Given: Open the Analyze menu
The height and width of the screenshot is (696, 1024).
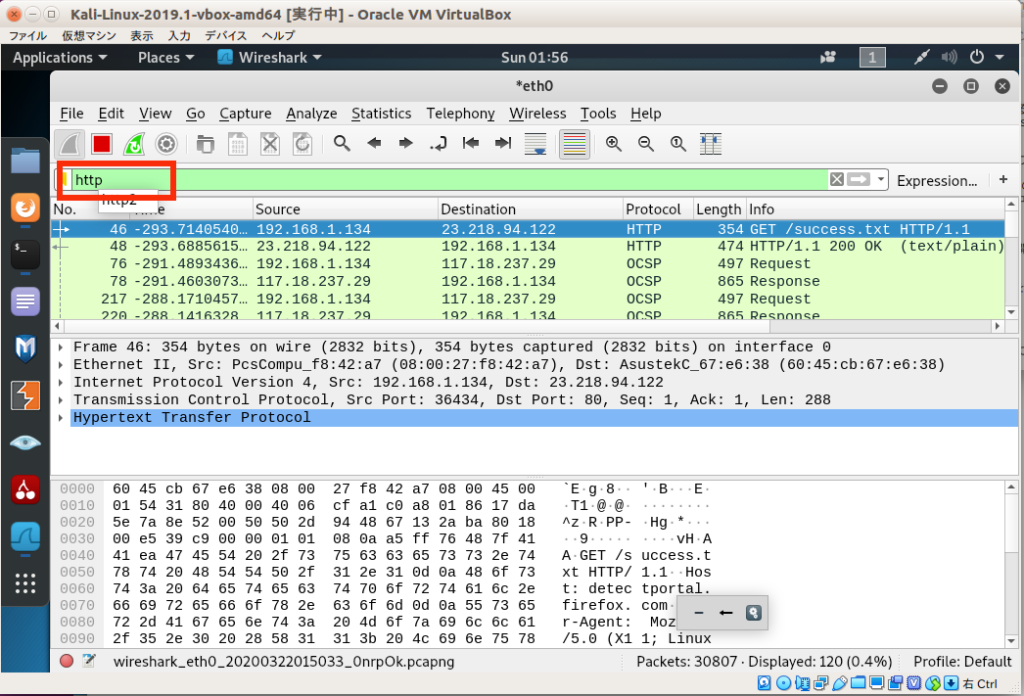Looking at the screenshot, I should [x=311, y=113].
